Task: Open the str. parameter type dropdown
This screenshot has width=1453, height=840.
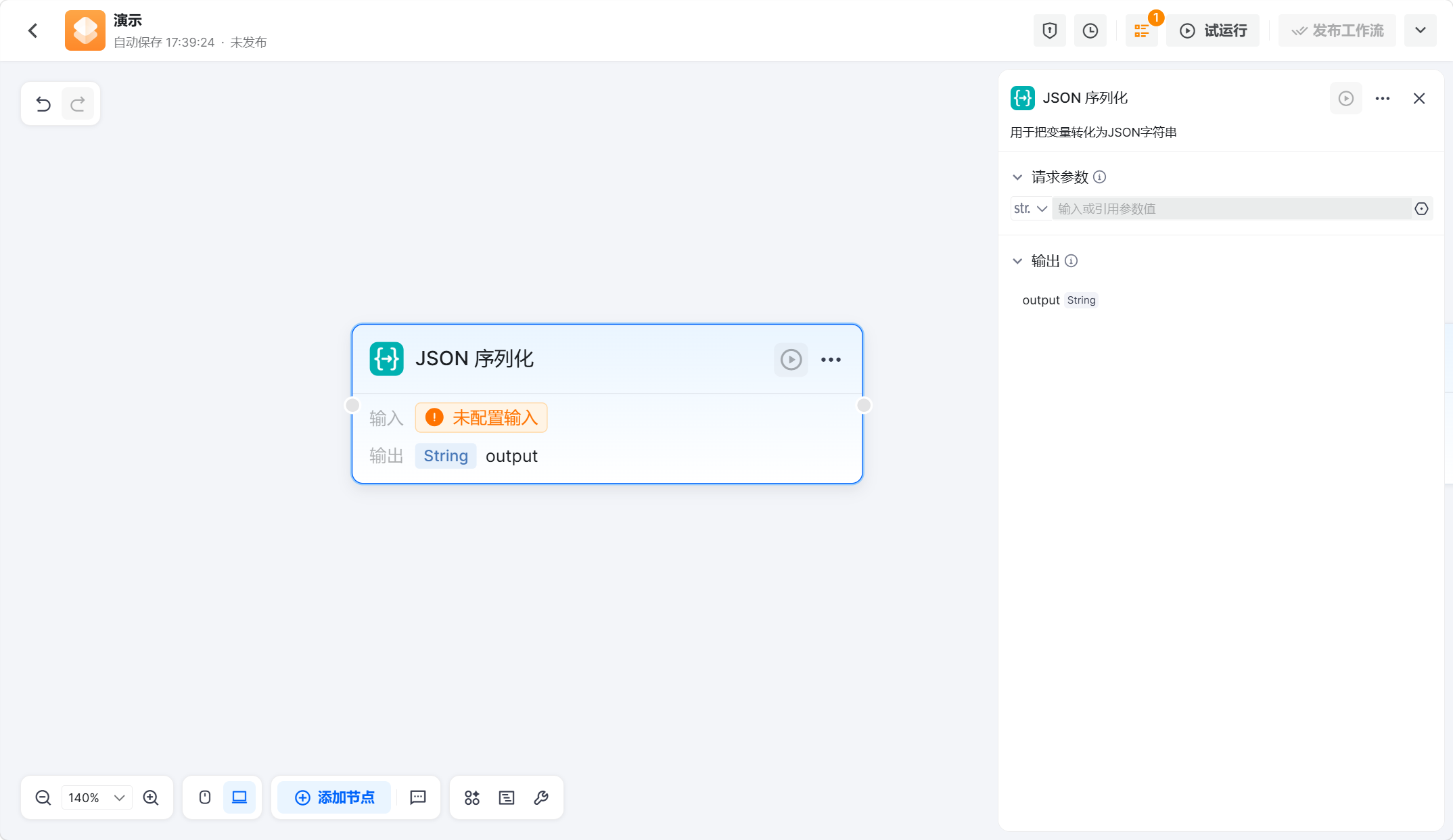Action: 1031,208
